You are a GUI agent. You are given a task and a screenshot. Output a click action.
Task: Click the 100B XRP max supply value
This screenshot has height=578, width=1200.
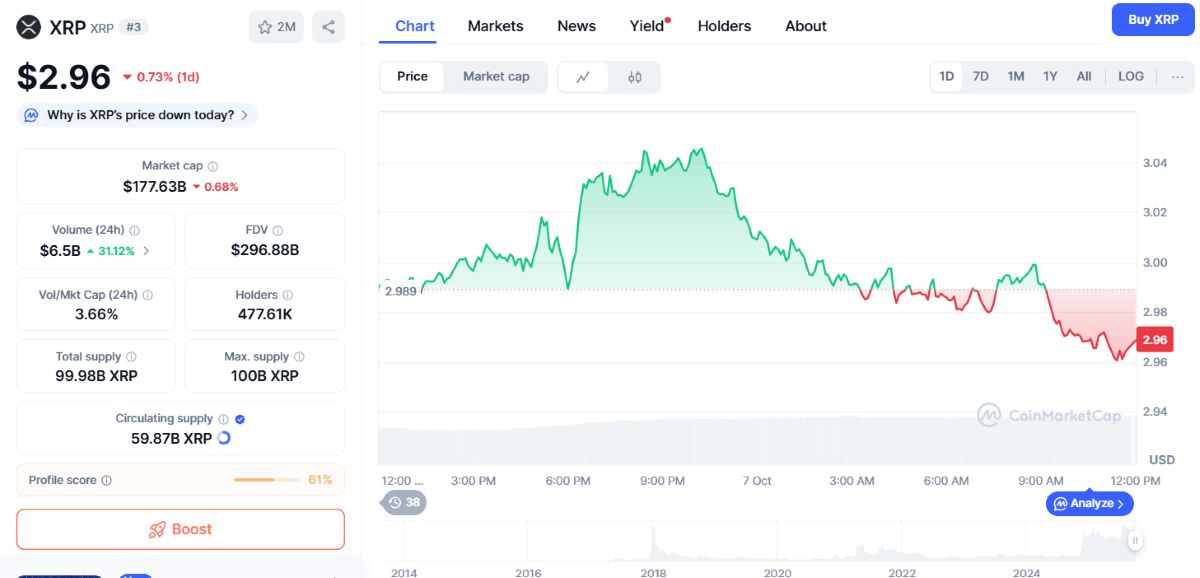pos(265,376)
